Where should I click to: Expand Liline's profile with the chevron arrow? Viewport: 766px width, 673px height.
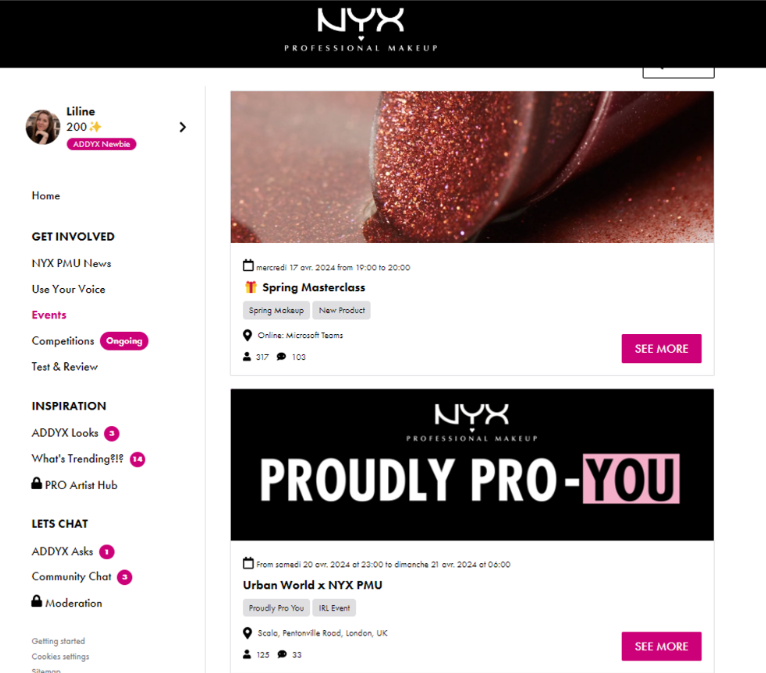tap(183, 127)
